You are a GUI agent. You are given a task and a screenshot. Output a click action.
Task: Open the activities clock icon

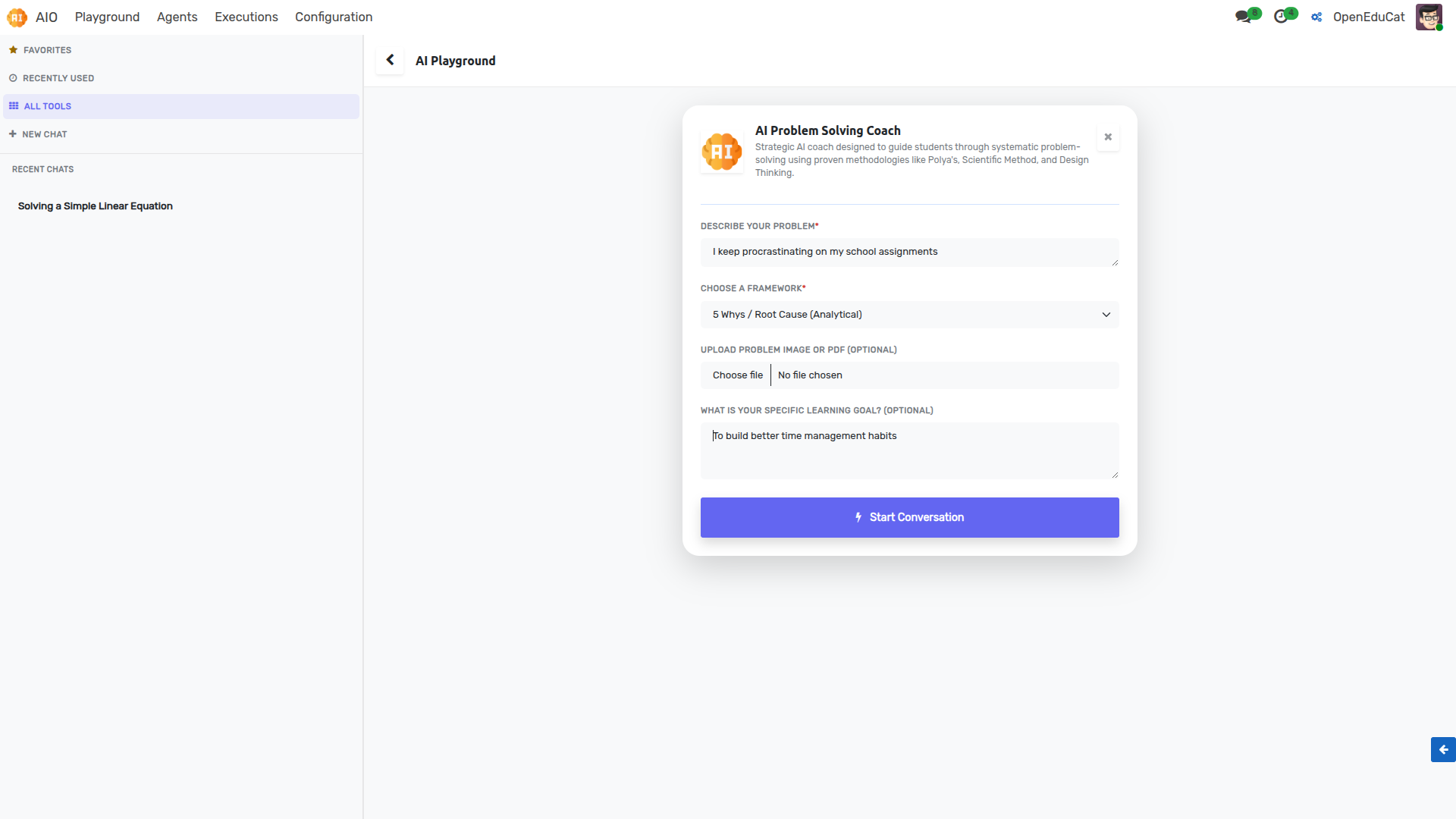coord(1281,17)
